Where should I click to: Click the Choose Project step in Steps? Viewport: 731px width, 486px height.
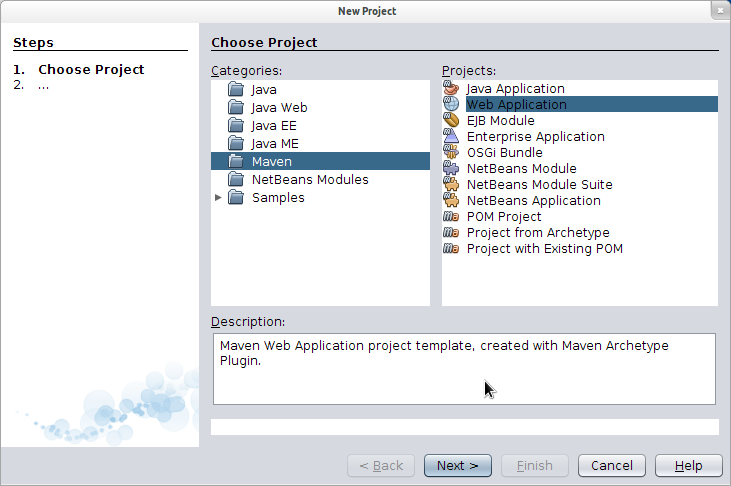point(91,69)
